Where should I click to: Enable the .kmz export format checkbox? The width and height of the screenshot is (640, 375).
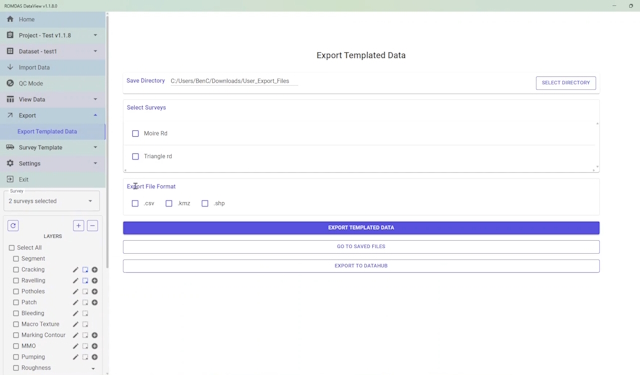point(169,203)
